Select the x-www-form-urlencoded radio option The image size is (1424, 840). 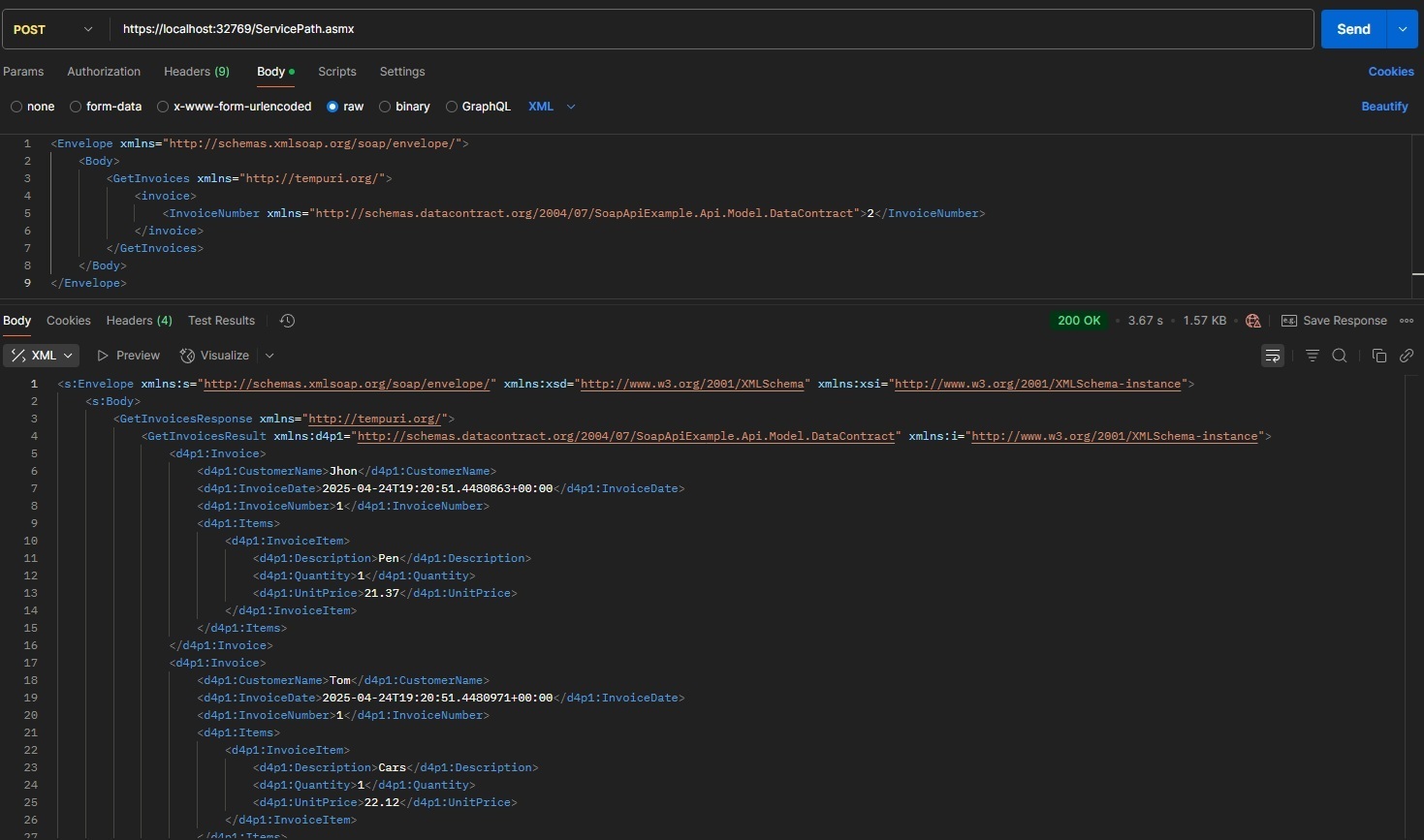coord(163,107)
